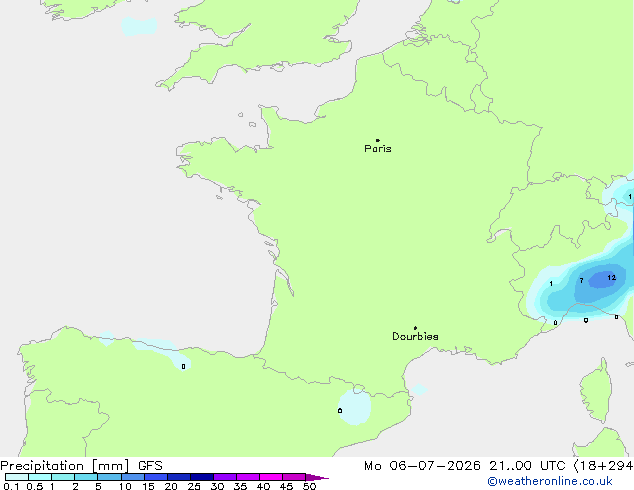Pick the legend swatch between 0.1 and 0.5
The width and height of the screenshot is (634, 490).
[x=17, y=477]
